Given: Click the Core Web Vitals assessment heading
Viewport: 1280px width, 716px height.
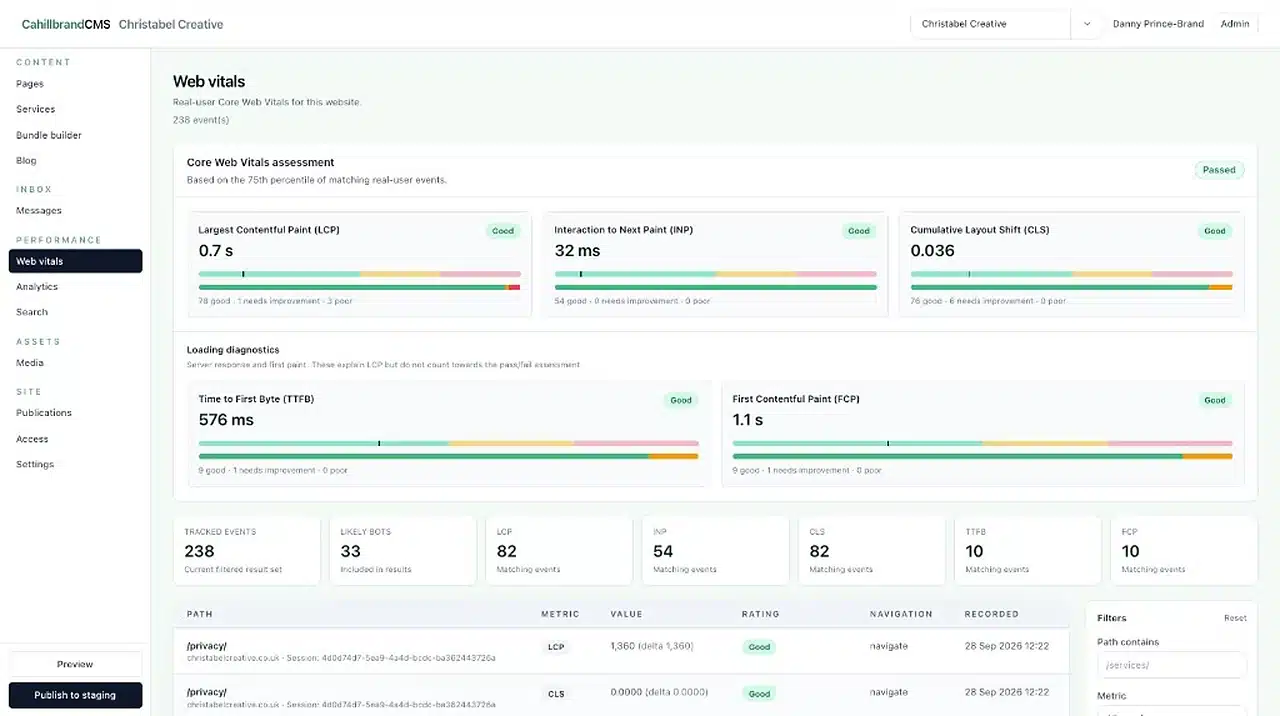Looking at the screenshot, I should tap(261, 162).
